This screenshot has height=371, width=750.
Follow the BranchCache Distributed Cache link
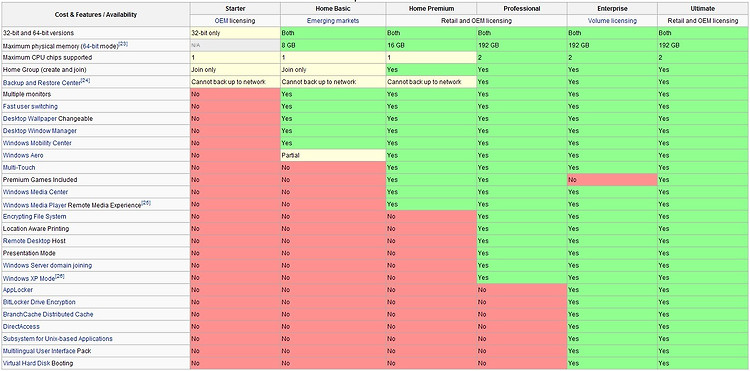point(48,315)
